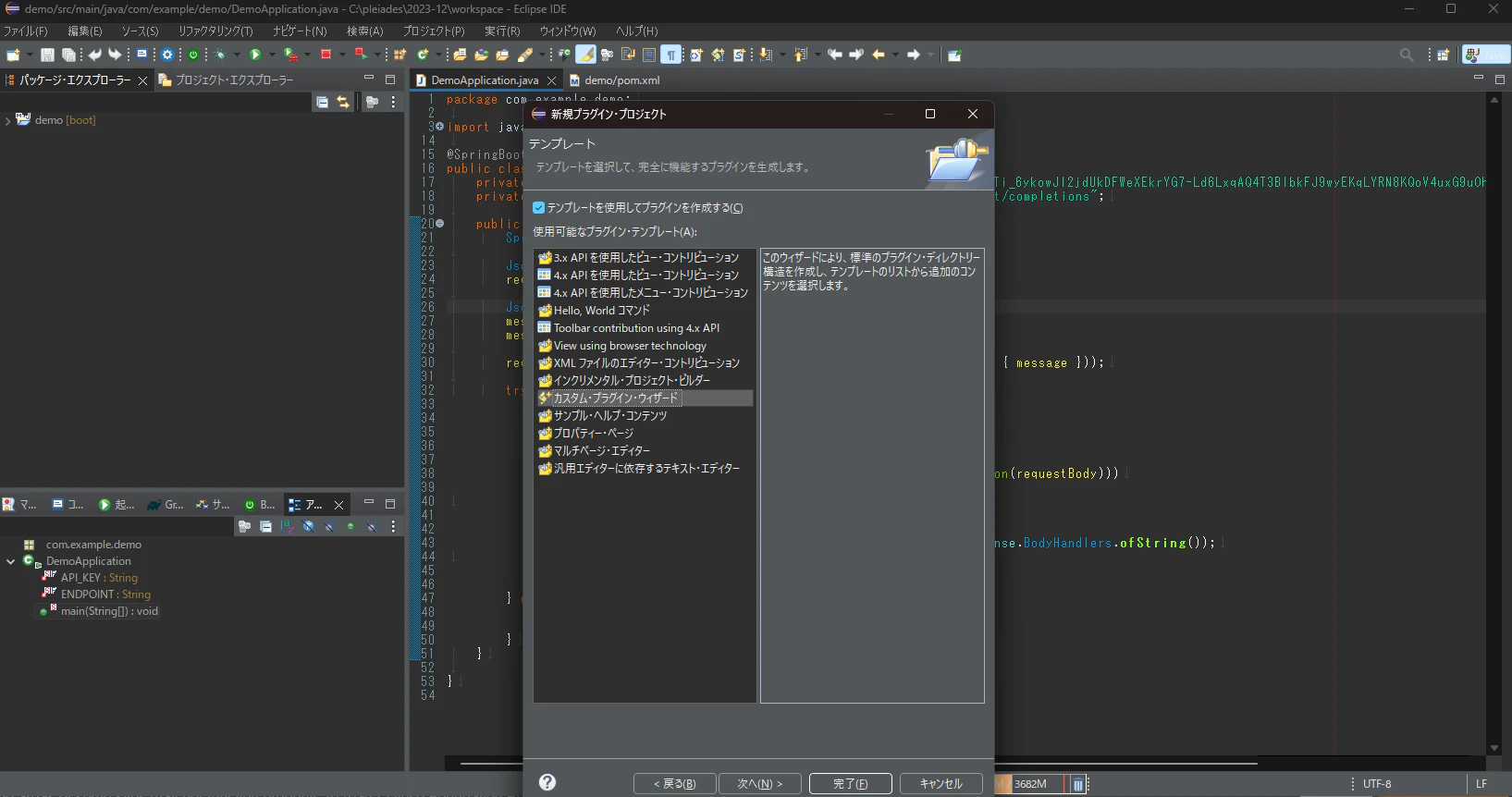Click the green Run button in the toolbar
Screen dimensions: 1512x797
tap(255, 55)
